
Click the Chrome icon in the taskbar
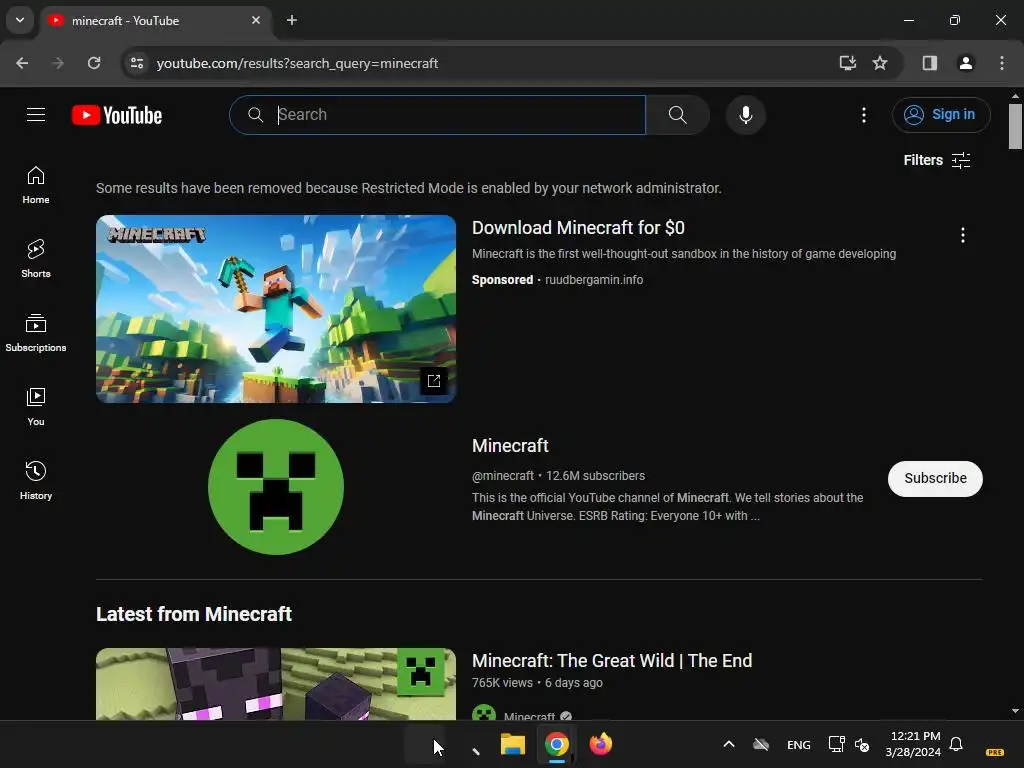(556, 744)
